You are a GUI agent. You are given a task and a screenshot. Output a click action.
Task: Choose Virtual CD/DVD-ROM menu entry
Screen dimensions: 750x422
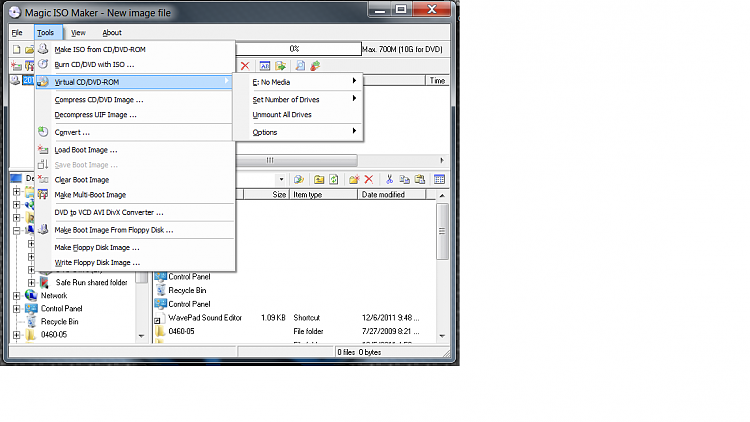pyautogui.click(x=135, y=82)
